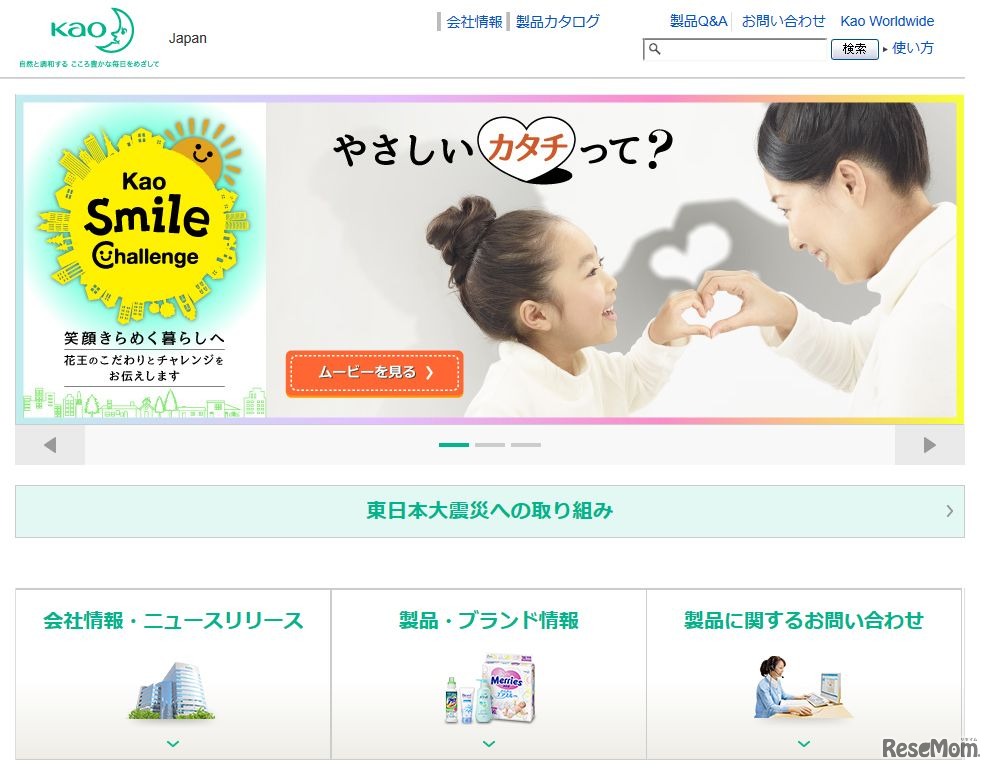Open the 製品カタログ menu item

coord(557,22)
